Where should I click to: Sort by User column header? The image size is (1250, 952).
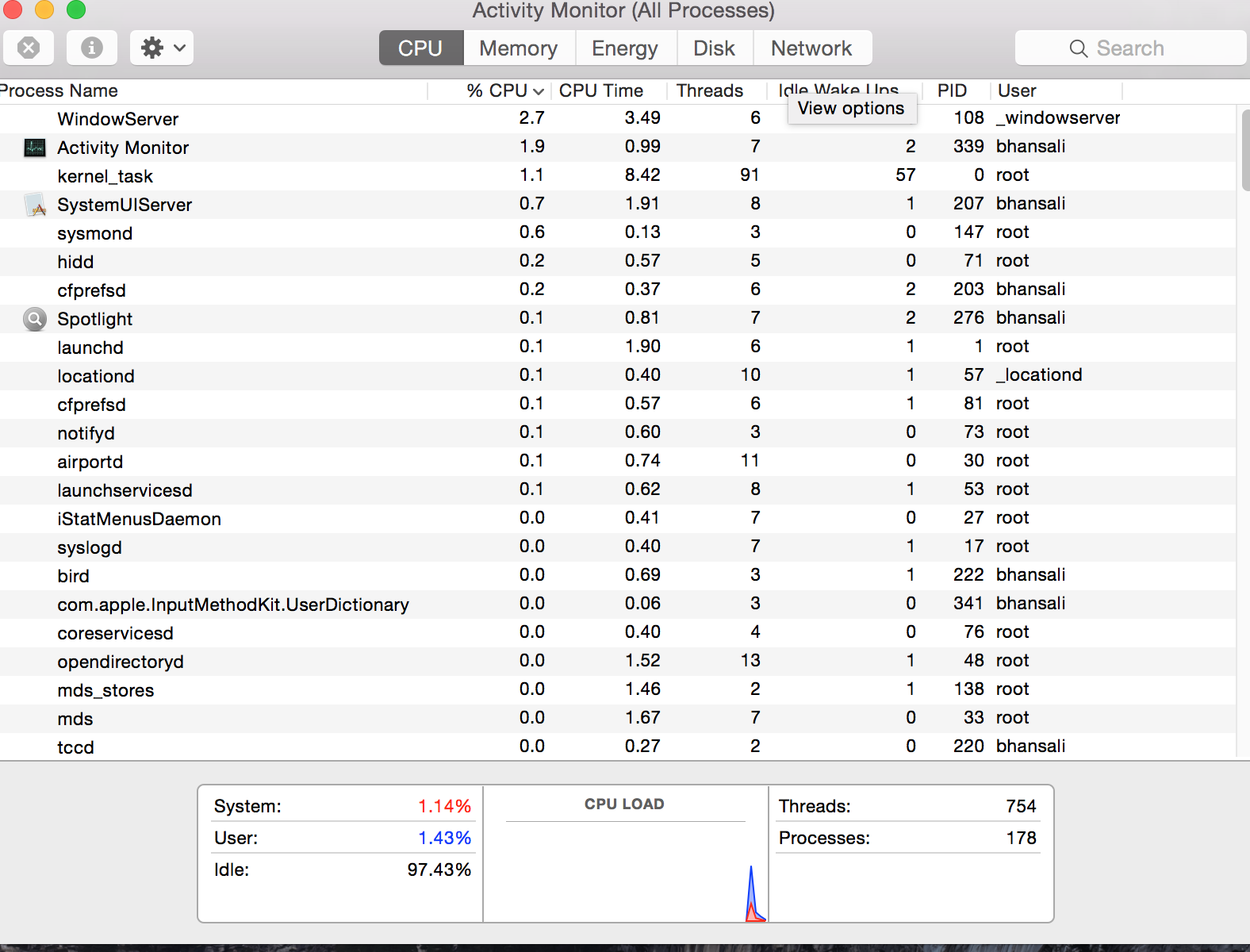click(1017, 90)
